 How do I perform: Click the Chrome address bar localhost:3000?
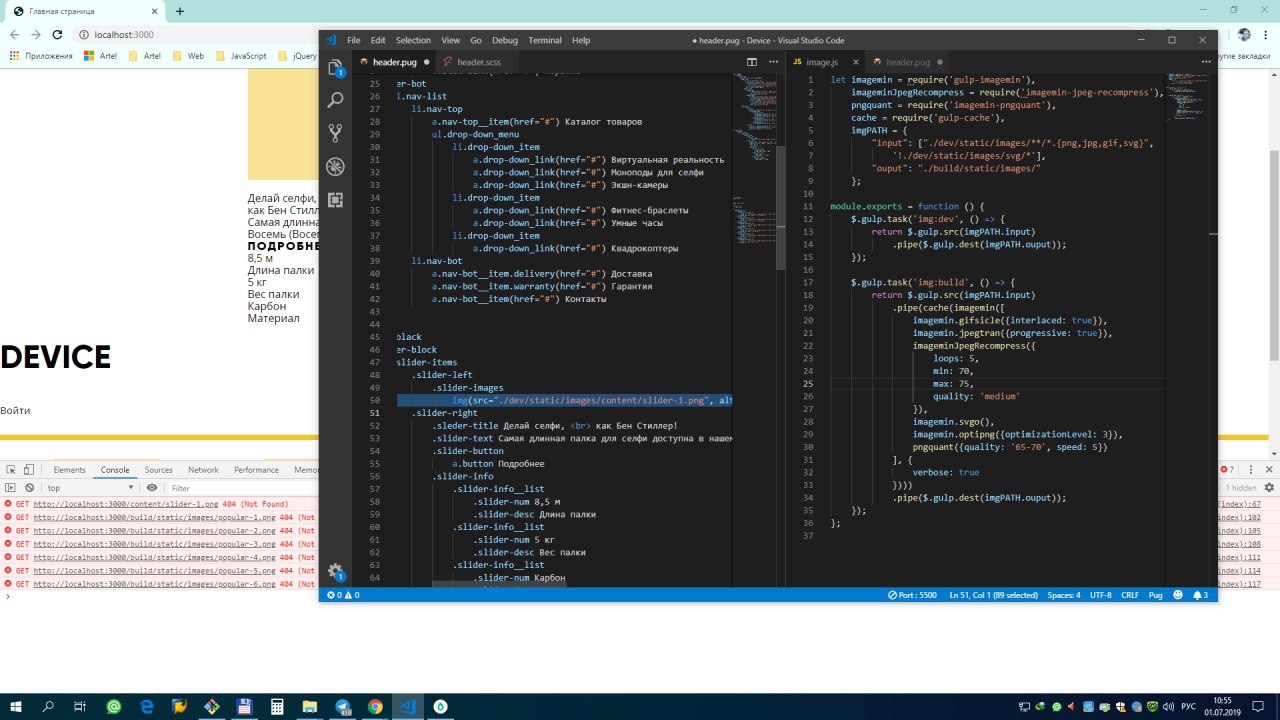(x=125, y=34)
